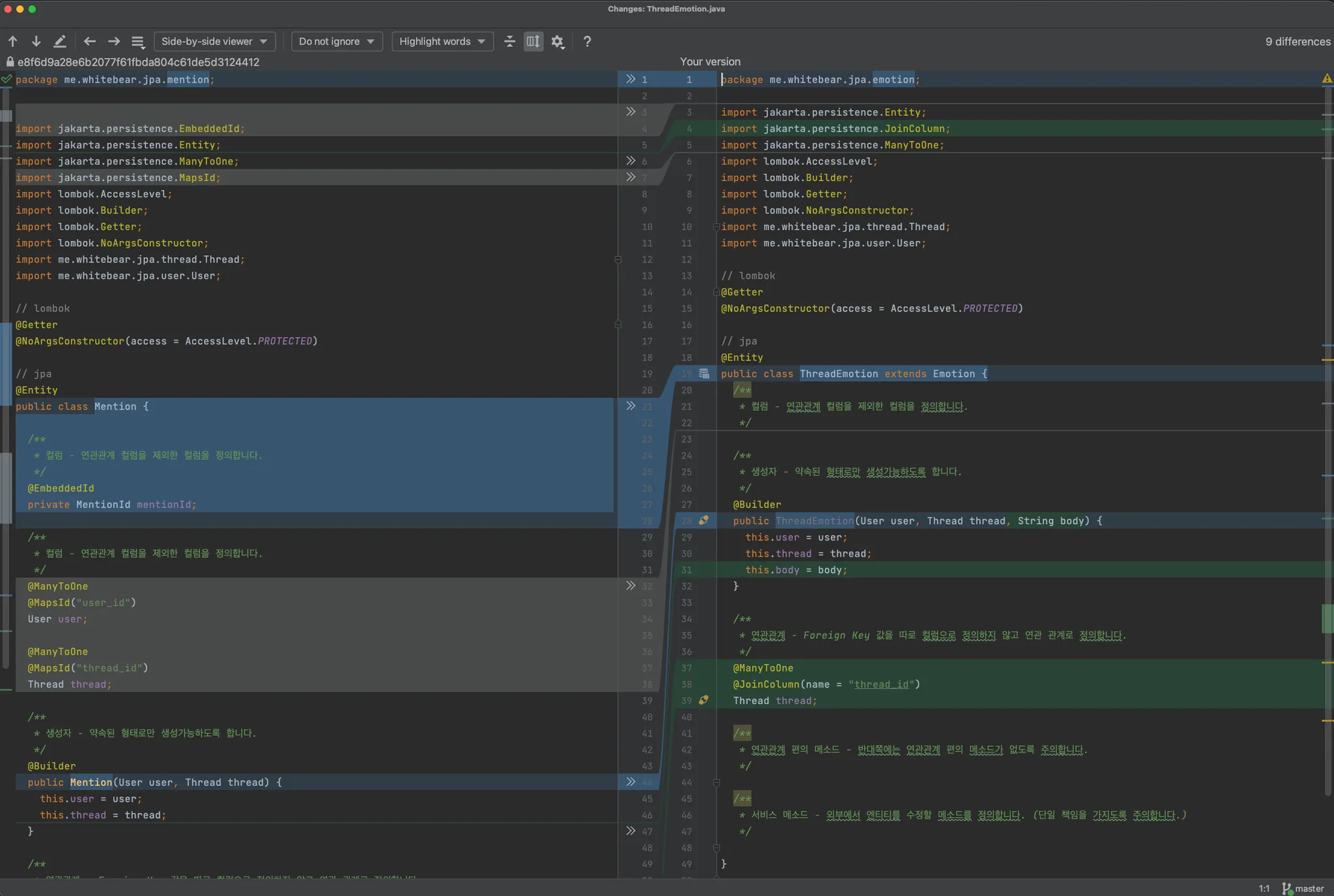
Task: Apply package line change with chevron arrows
Action: point(631,79)
